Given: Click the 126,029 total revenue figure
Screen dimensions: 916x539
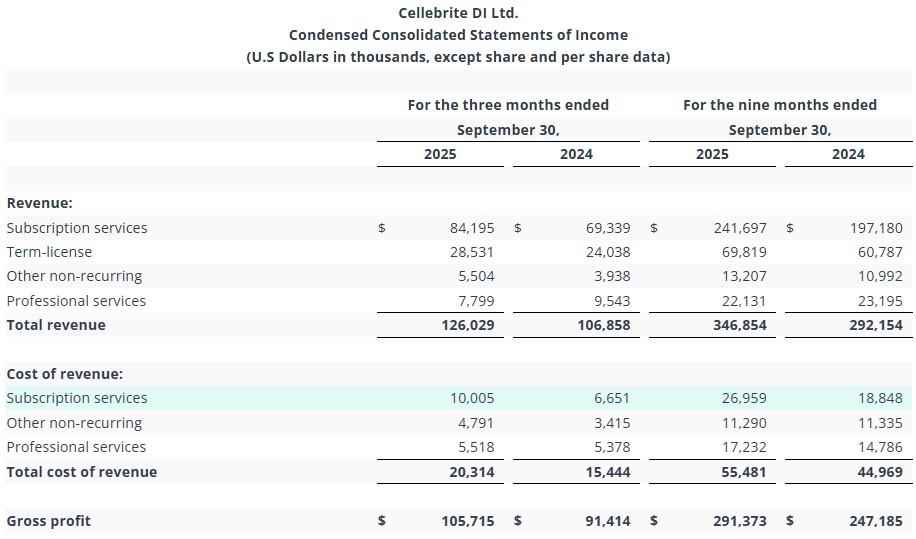Looking at the screenshot, I should click(468, 325).
